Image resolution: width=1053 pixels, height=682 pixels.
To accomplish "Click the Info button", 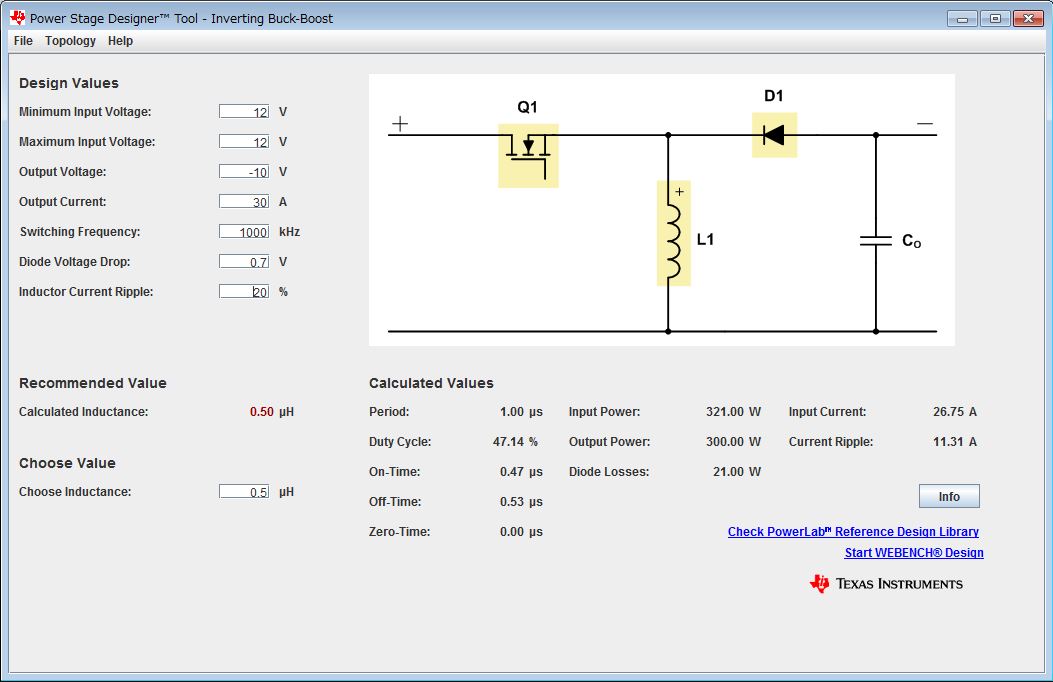I will 949,496.
